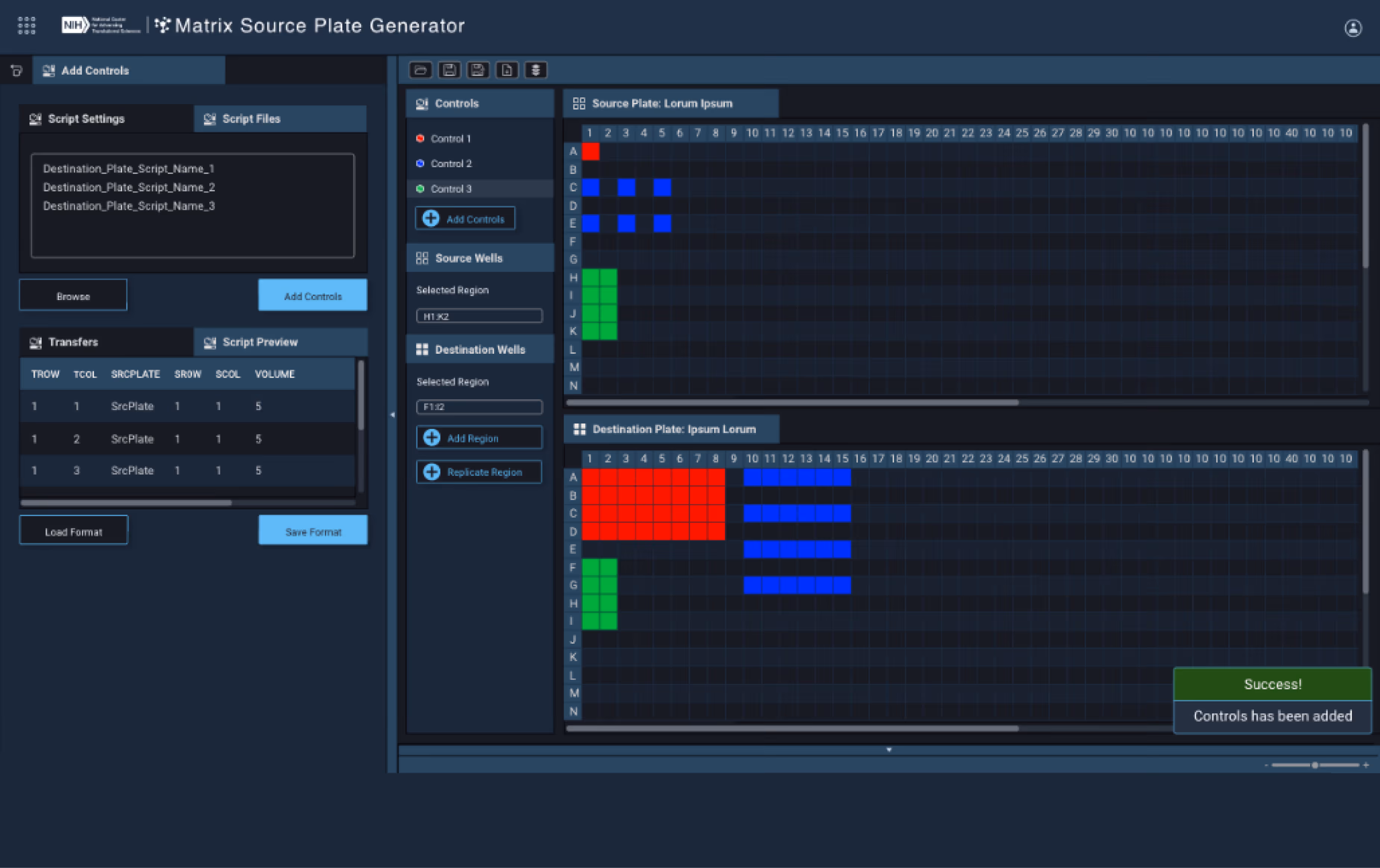Click the Transfers table vertical scrollbar

pyautogui.click(x=361, y=395)
